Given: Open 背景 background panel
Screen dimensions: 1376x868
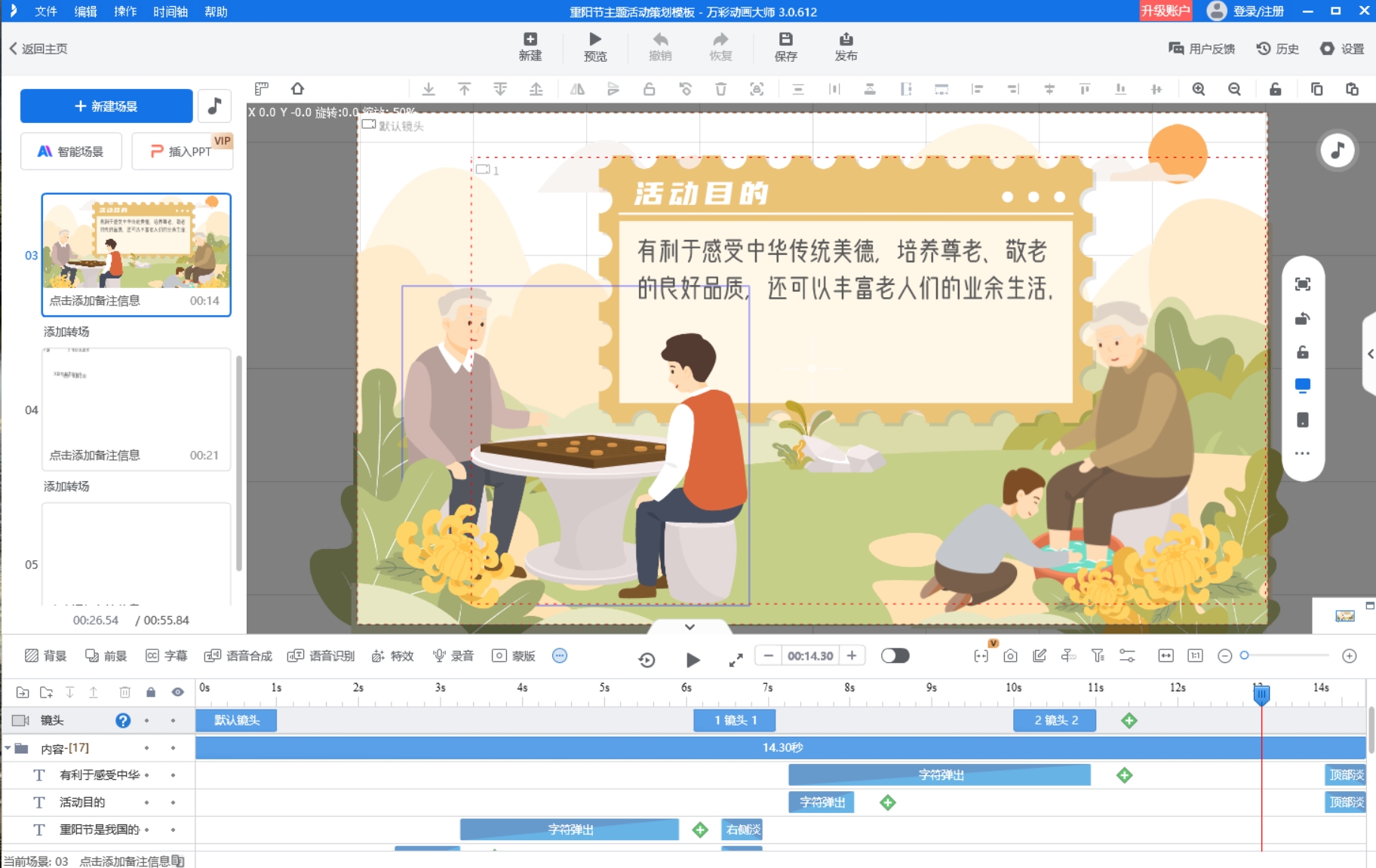Looking at the screenshot, I should tap(46, 656).
